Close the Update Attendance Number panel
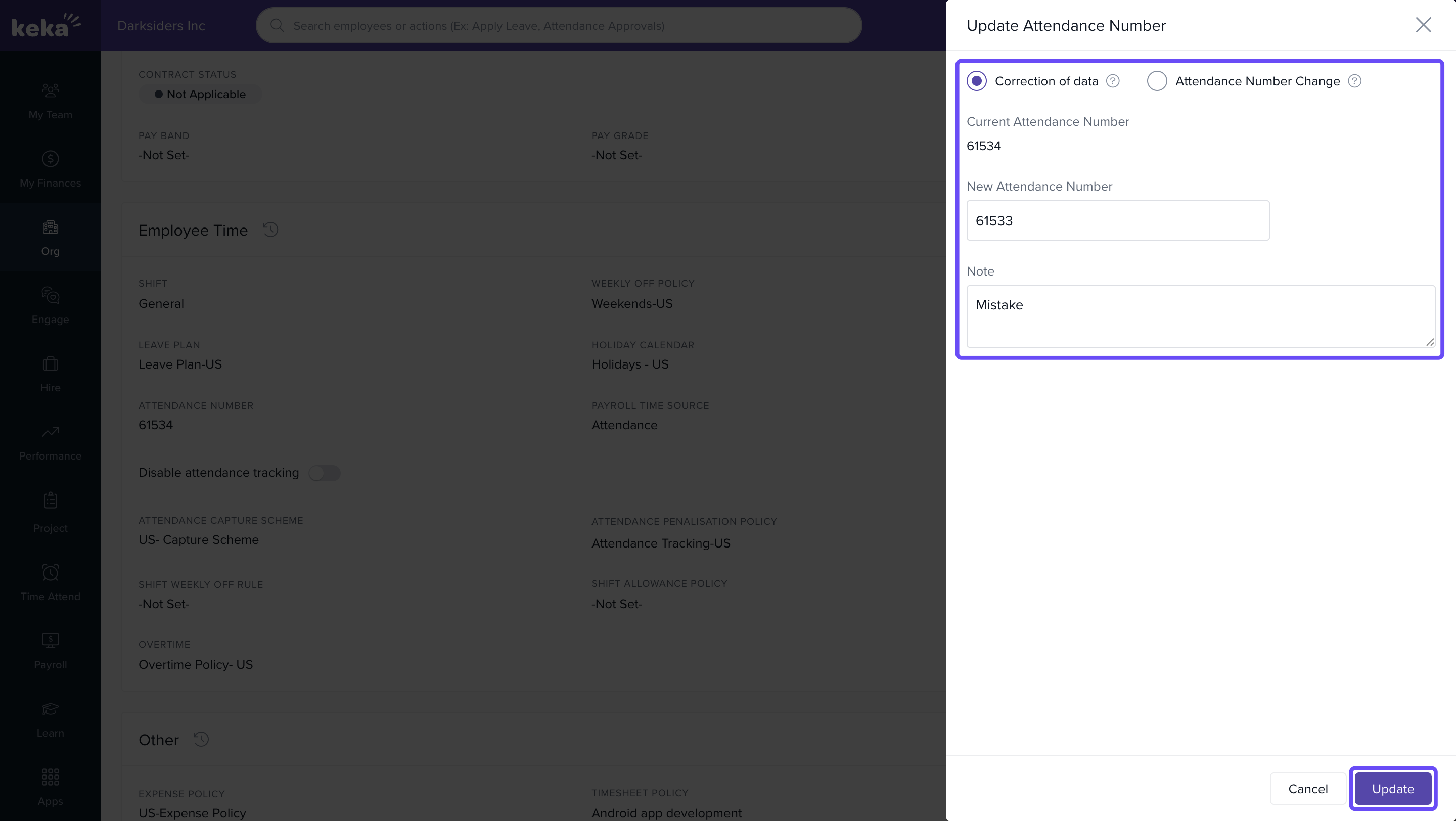Image resolution: width=1456 pixels, height=821 pixels. pyautogui.click(x=1423, y=25)
